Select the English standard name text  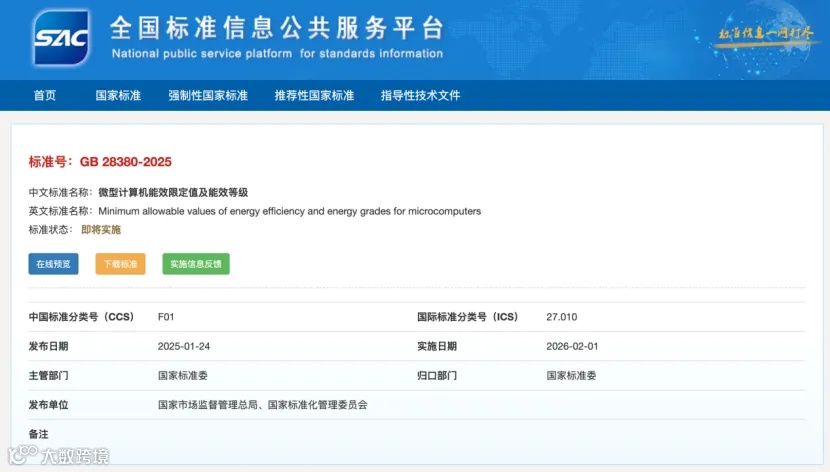point(290,211)
